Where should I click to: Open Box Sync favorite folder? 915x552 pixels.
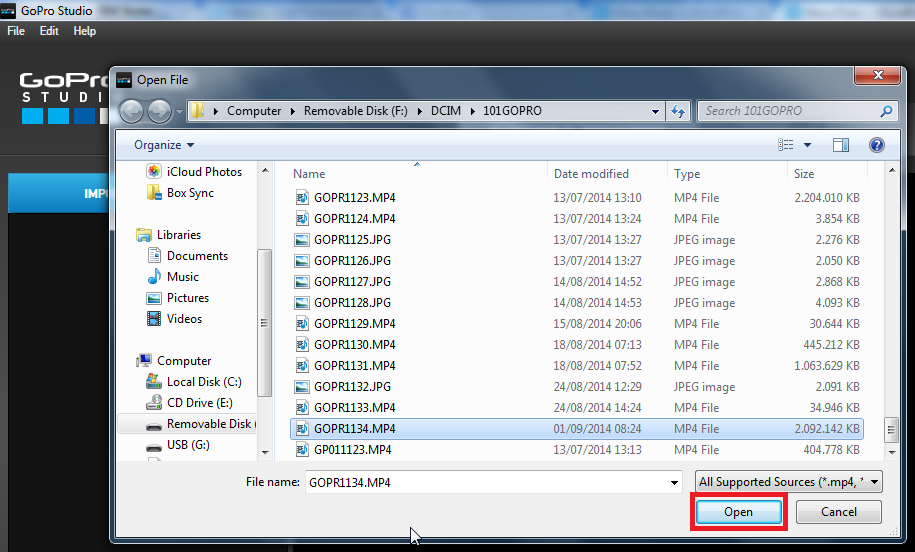click(x=190, y=193)
